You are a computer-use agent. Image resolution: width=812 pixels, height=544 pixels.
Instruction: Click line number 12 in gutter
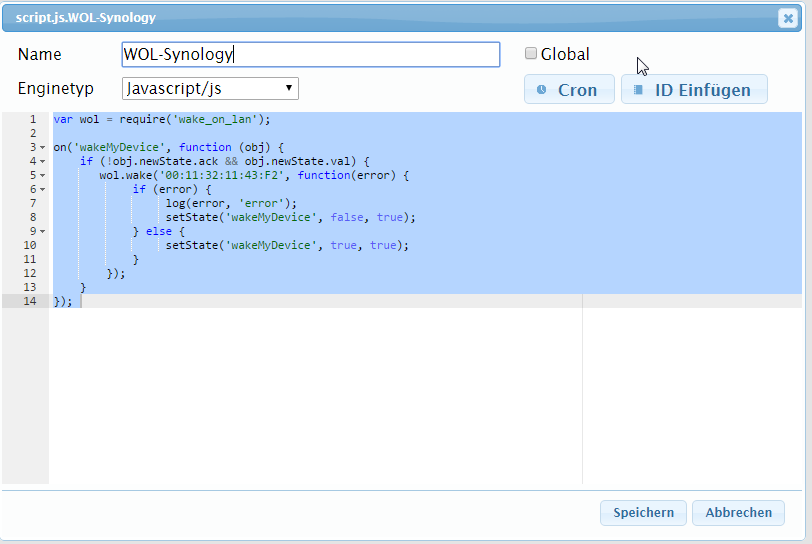tap(30, 273)
